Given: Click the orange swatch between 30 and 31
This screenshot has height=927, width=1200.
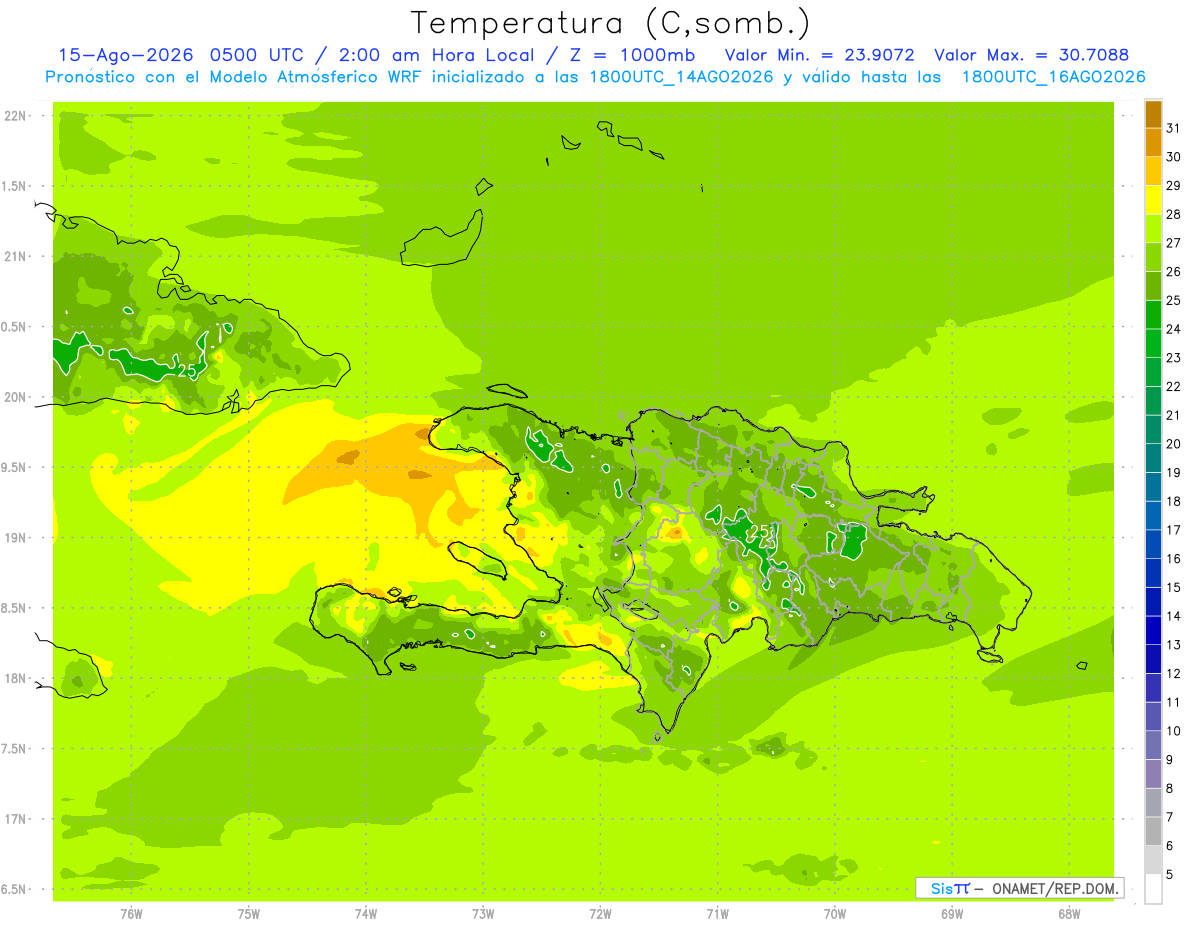Looking at the screenshot, I should coord(1153,143).
